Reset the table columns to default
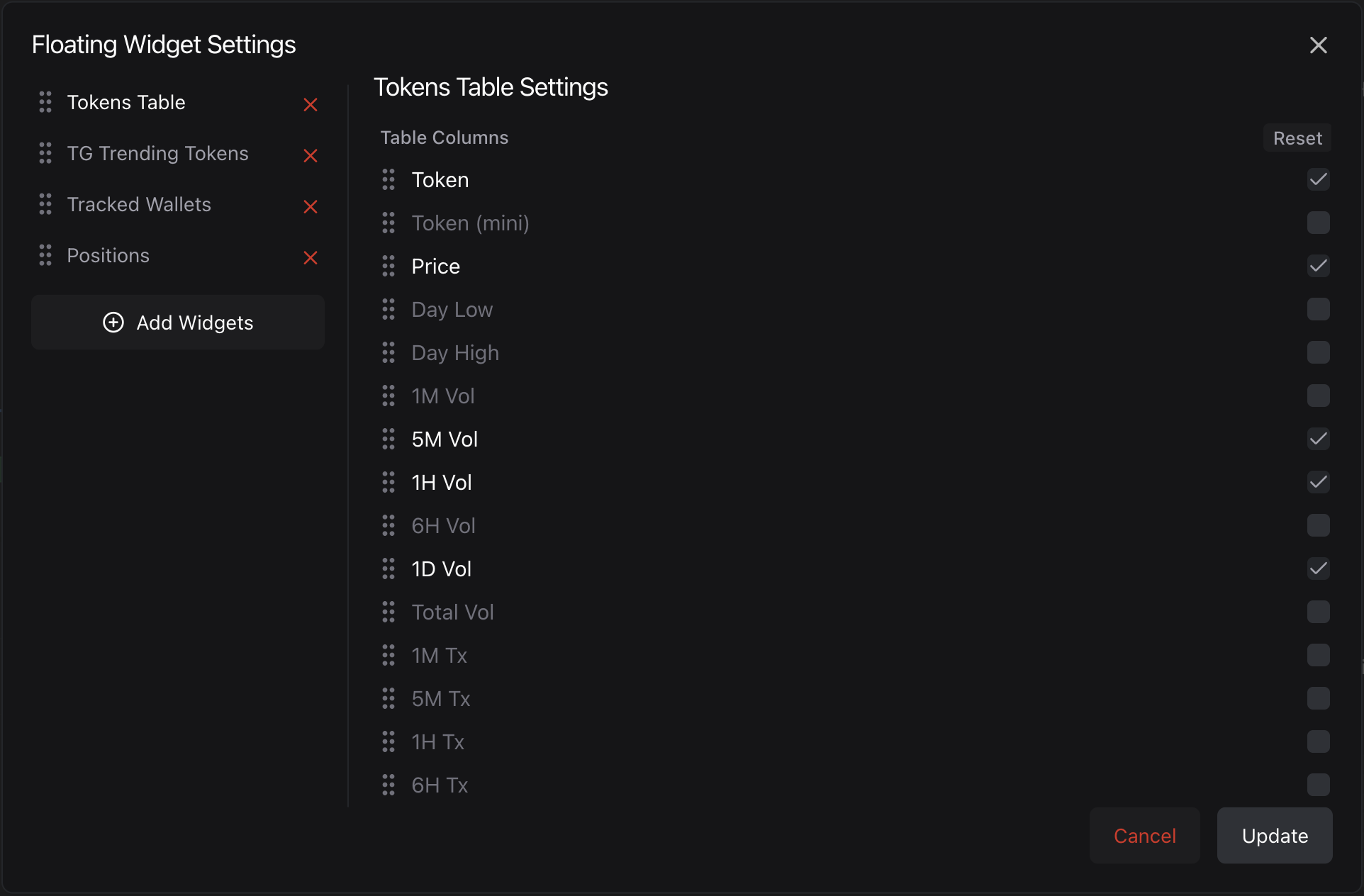Viewport: 1364px width, 896px height. point(1297,138)
